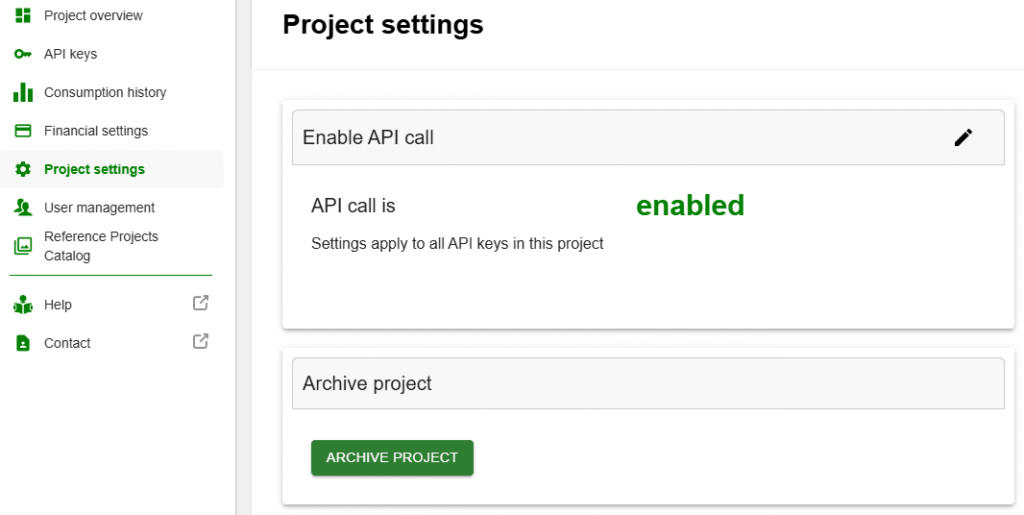The image size is (1024, 515).
Task: Click the gear icon for Project settings
Action: (23, 170)
